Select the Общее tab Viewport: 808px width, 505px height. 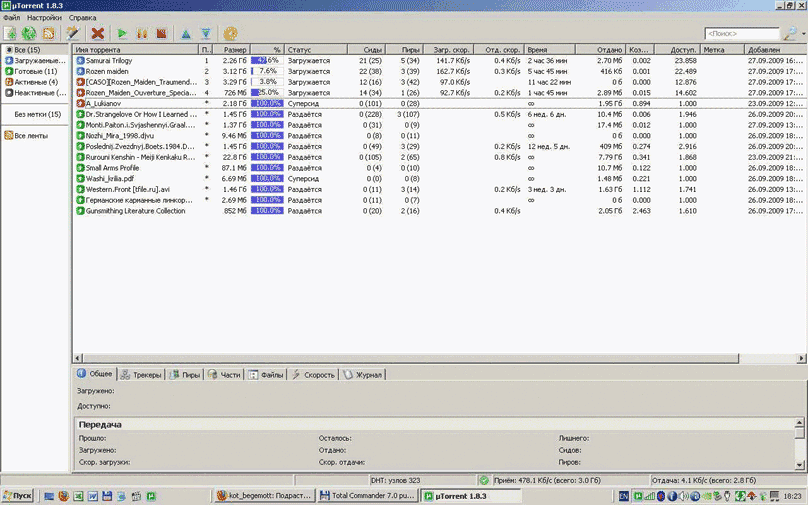pyautogui.click(x=95, y=374)
